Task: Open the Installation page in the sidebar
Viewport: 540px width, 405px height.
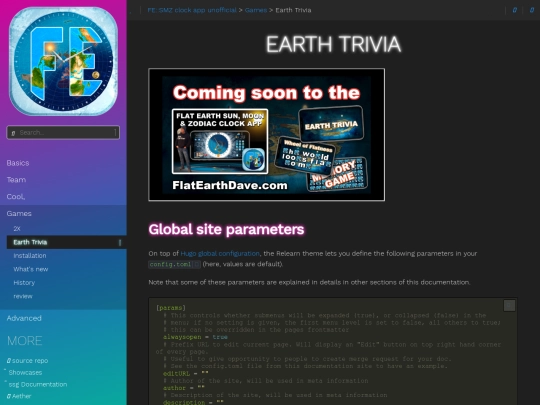Action: [30, 256]
